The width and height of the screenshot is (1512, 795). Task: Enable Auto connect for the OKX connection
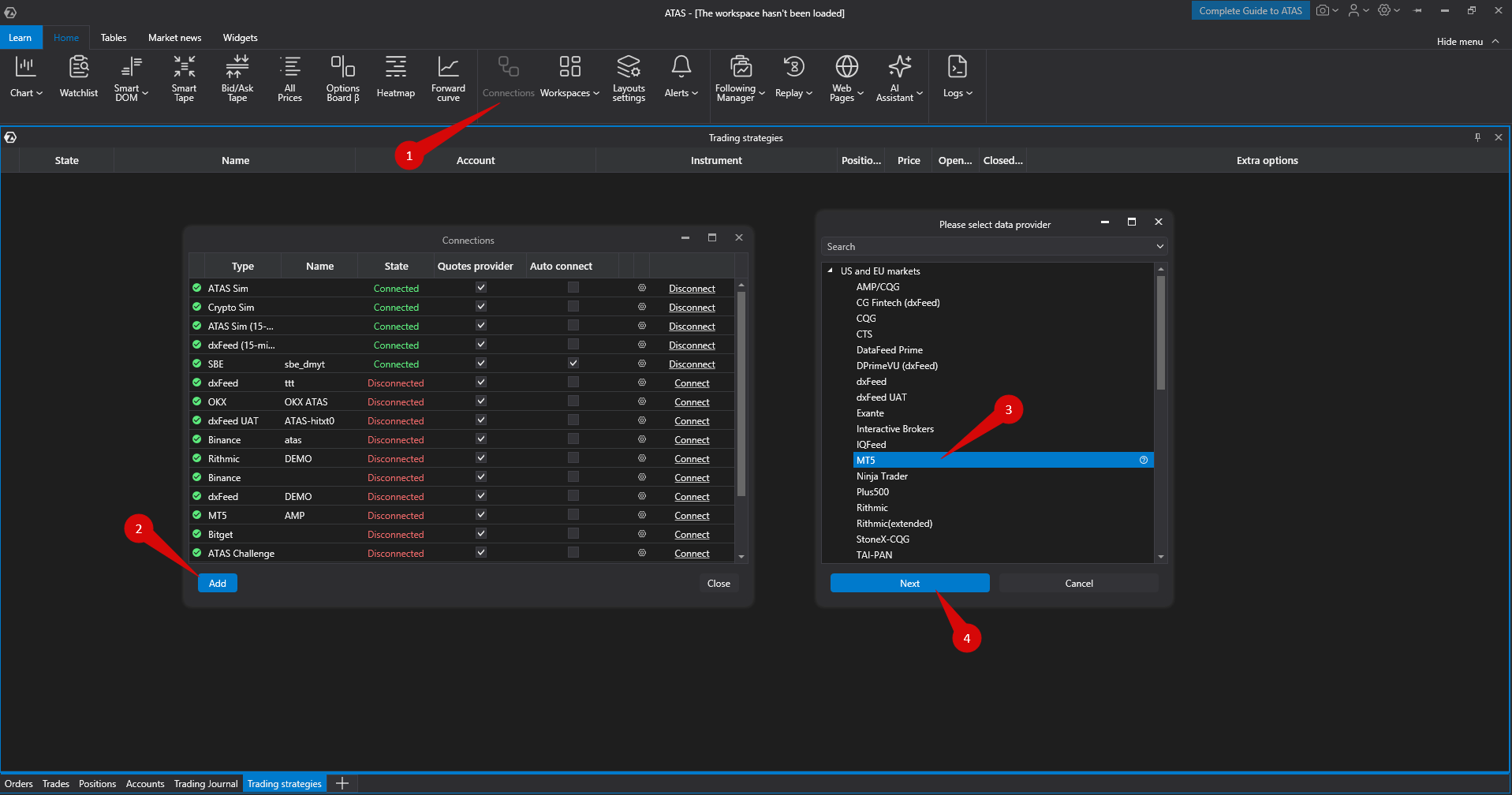pos(573,401)
